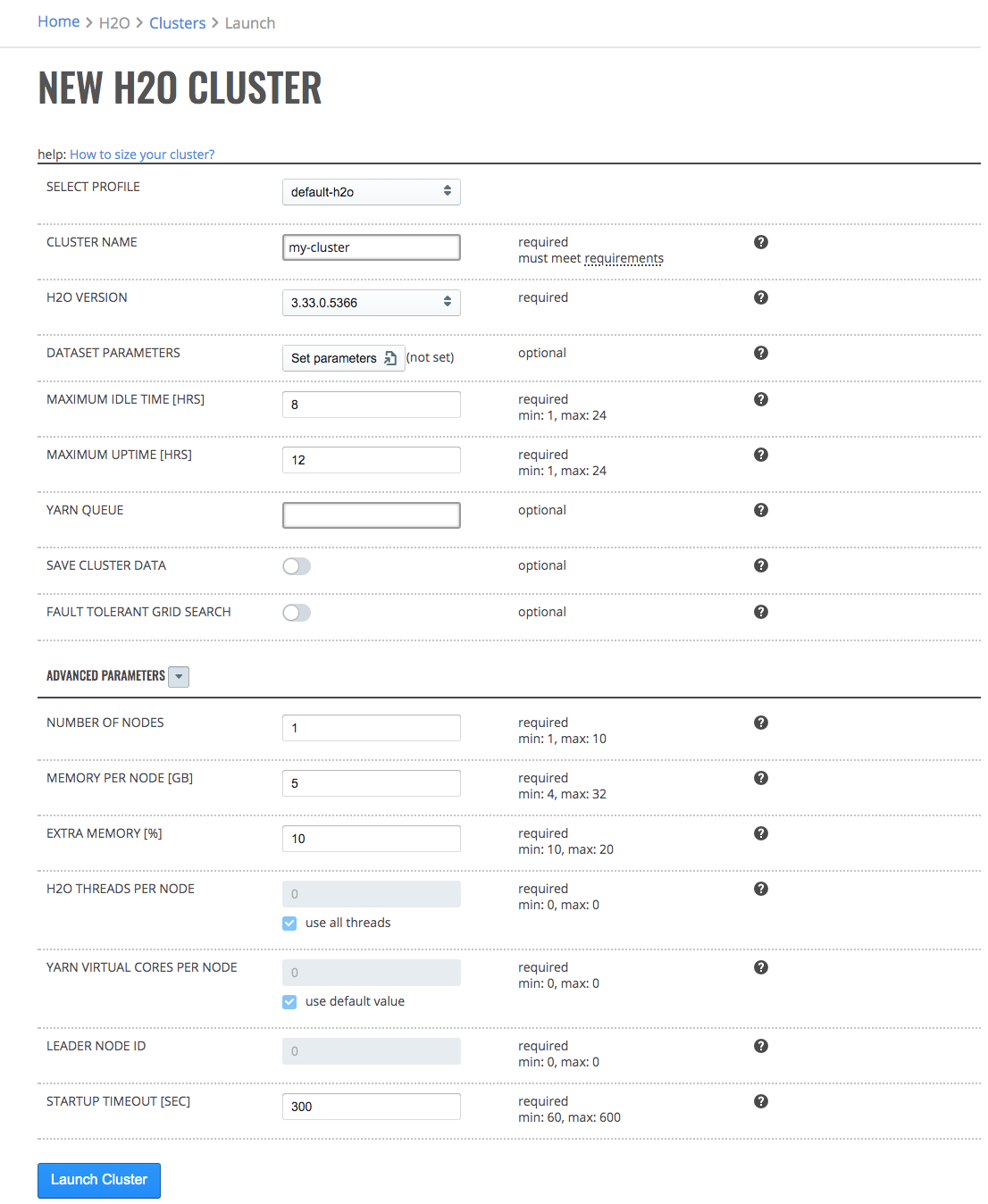
Task: Uncheck the use all threads checkbox
Action: (x=289, y=924)
